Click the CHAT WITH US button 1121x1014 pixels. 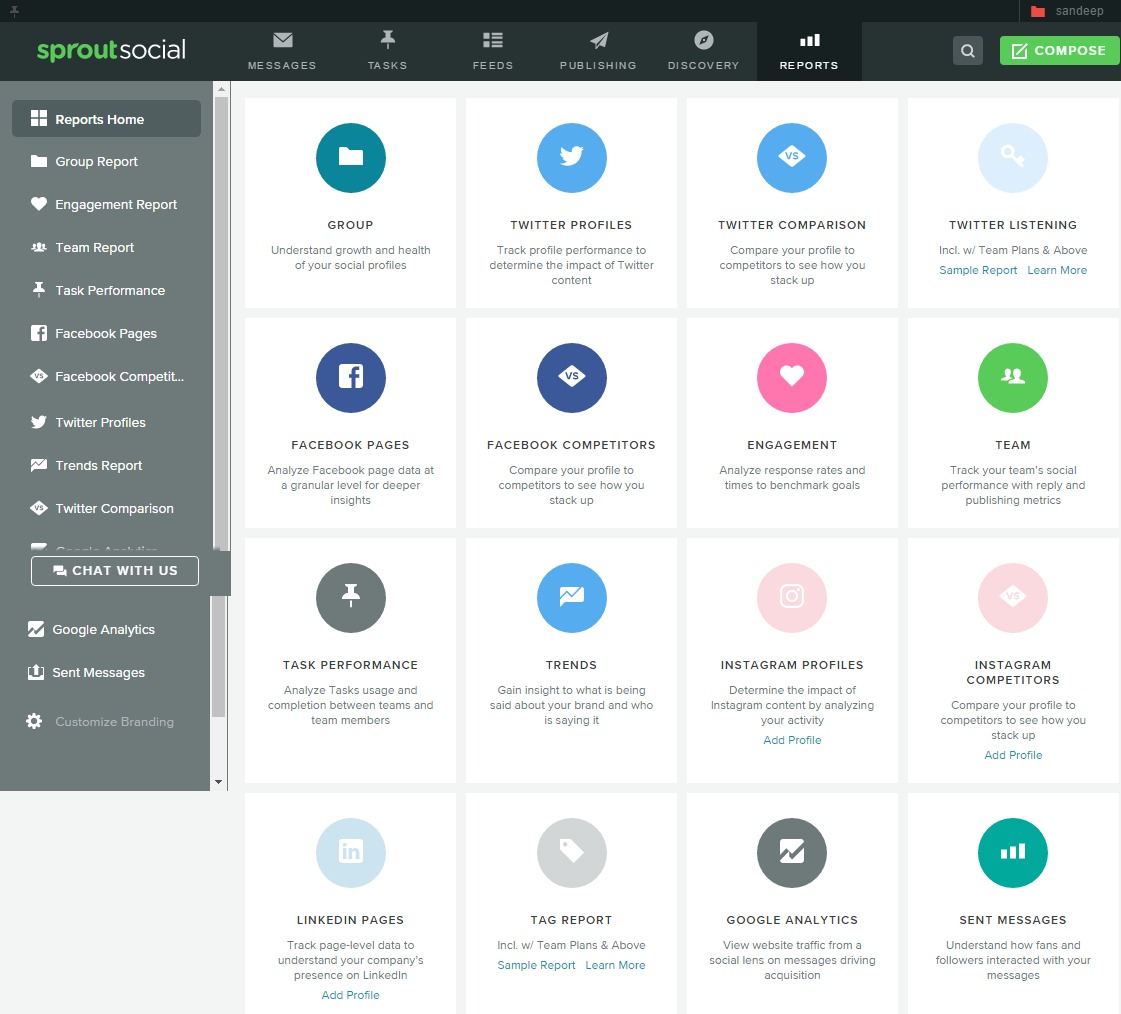click(x=114, y=570)
